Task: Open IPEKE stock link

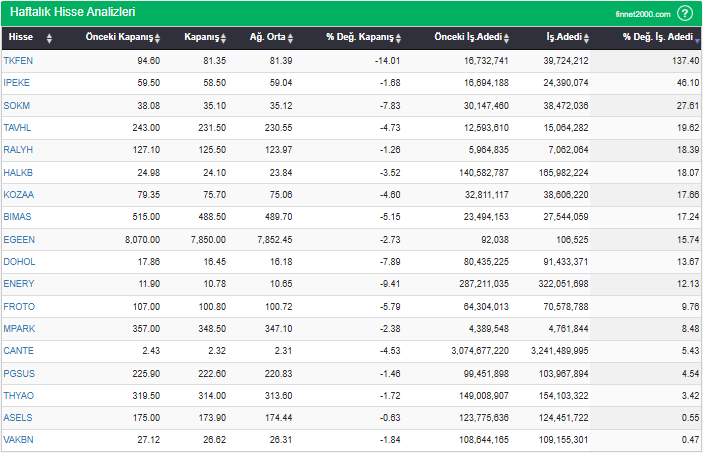Action: [17, 82]
